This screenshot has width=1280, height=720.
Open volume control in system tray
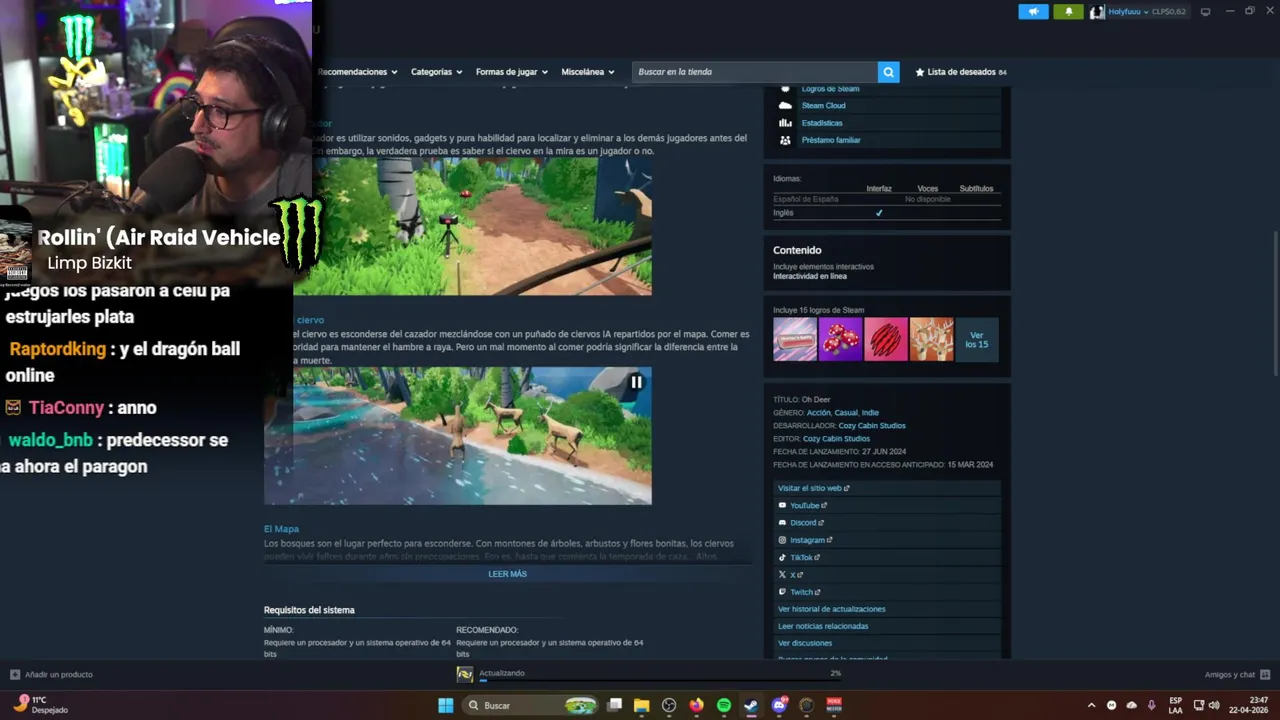click(1214, 705)
